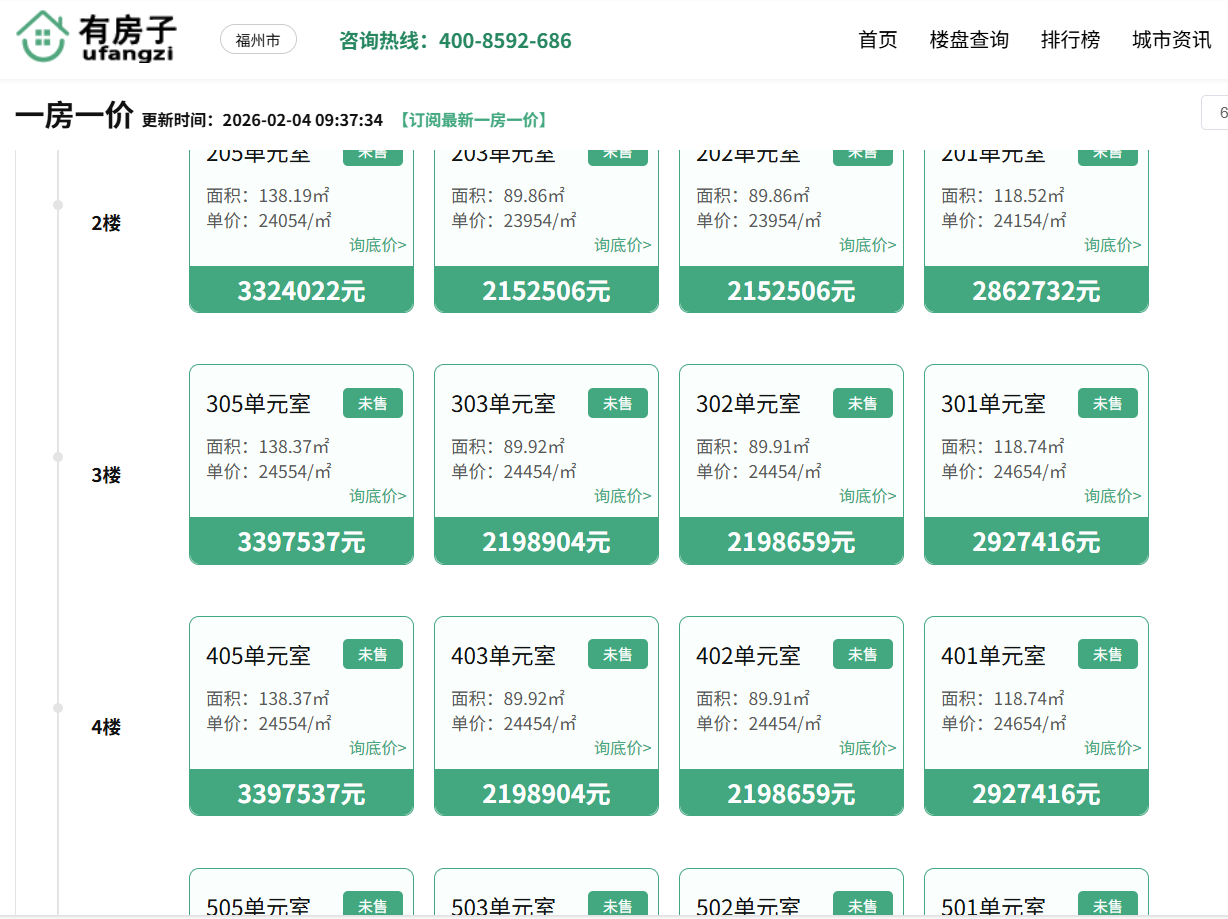Click the hotline number 400-8592-686
Image resolution: width=1228 pixels, height=919 pixels.
pyautogui.click(x=505, y=41)
